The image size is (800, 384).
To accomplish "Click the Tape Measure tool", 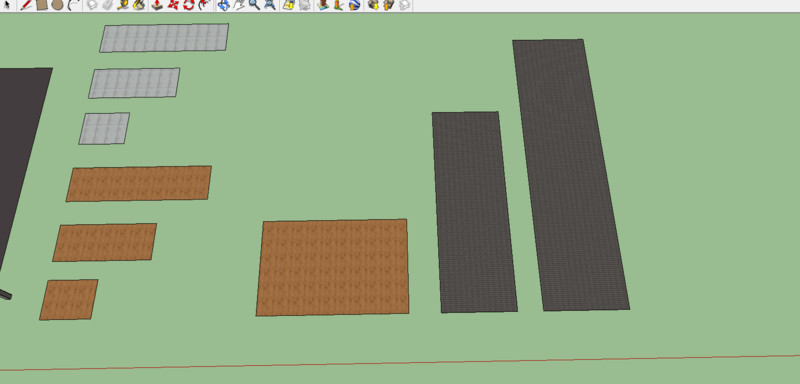I will pyautogui.click(x=122, y=5).
